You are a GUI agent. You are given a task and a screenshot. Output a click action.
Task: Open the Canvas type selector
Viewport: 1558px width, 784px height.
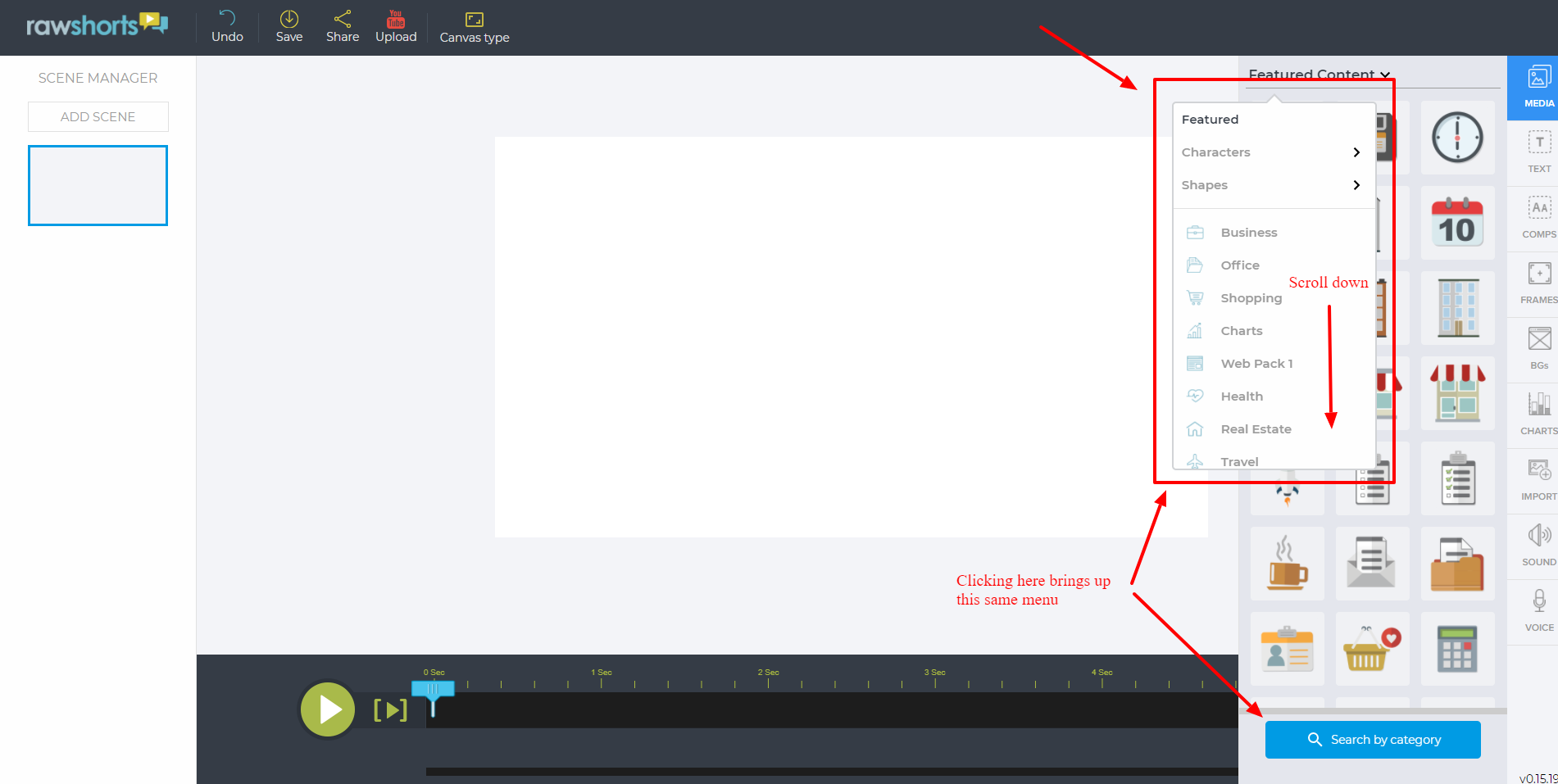(x=475, y=27)
